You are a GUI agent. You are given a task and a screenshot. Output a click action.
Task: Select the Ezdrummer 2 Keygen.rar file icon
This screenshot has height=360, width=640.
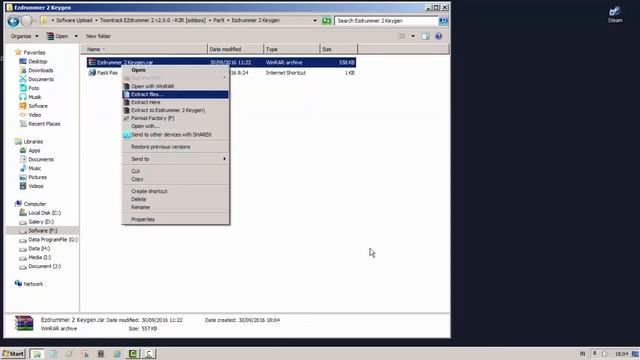point(92,62)
